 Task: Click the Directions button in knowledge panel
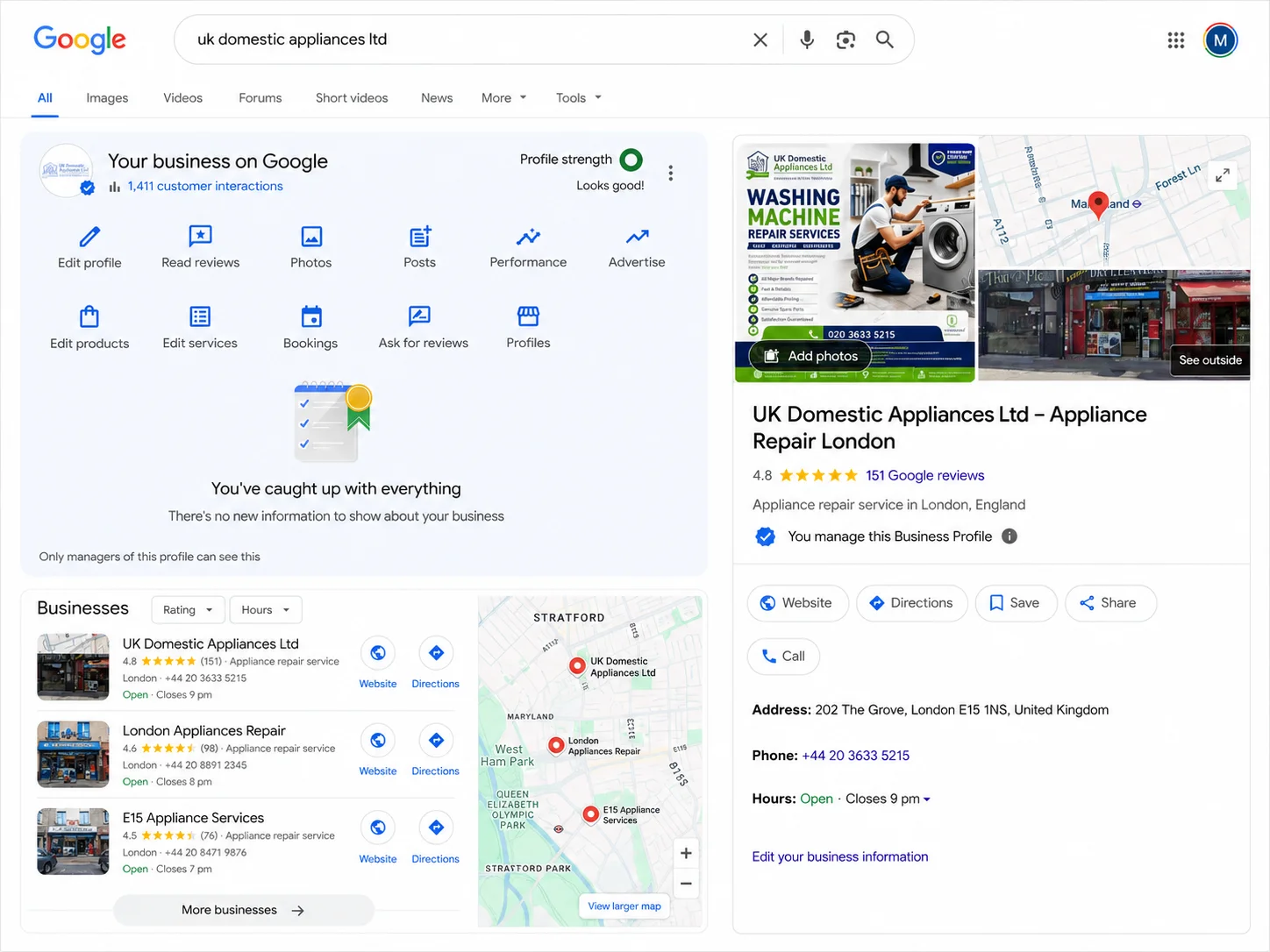911,603
